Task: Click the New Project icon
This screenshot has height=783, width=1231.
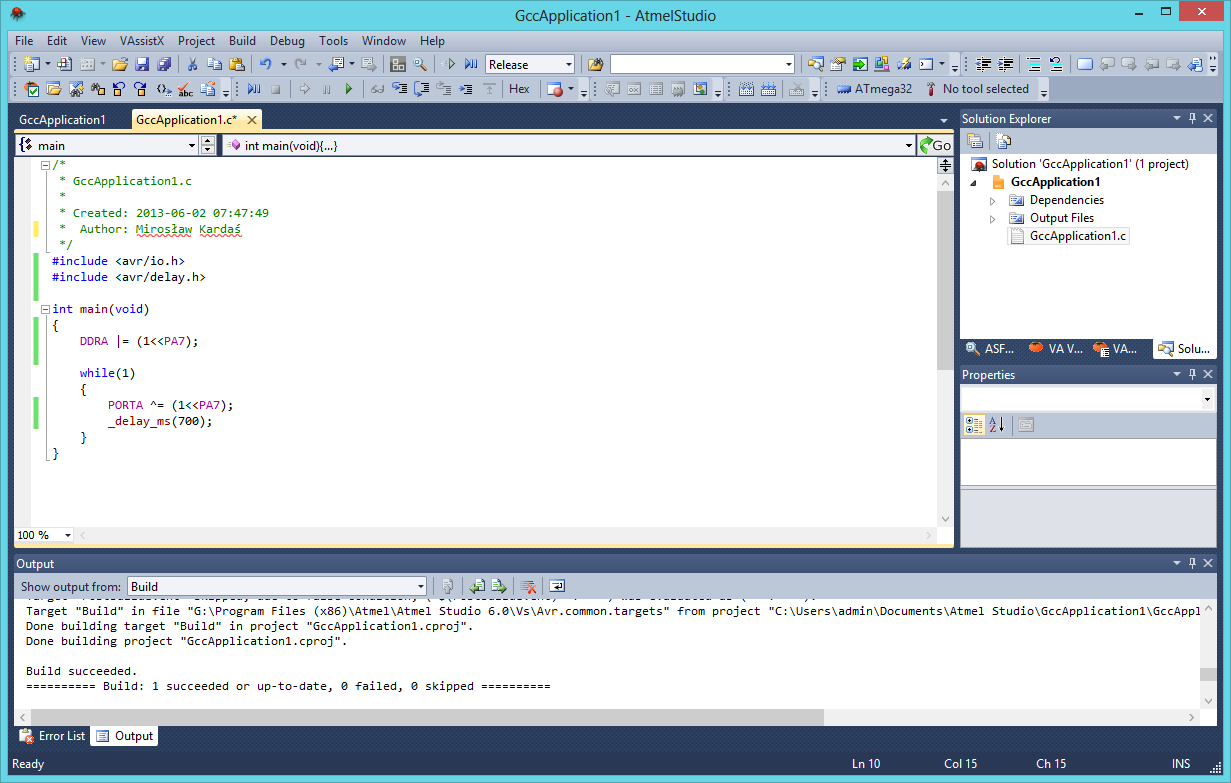Action: point(31,64)
